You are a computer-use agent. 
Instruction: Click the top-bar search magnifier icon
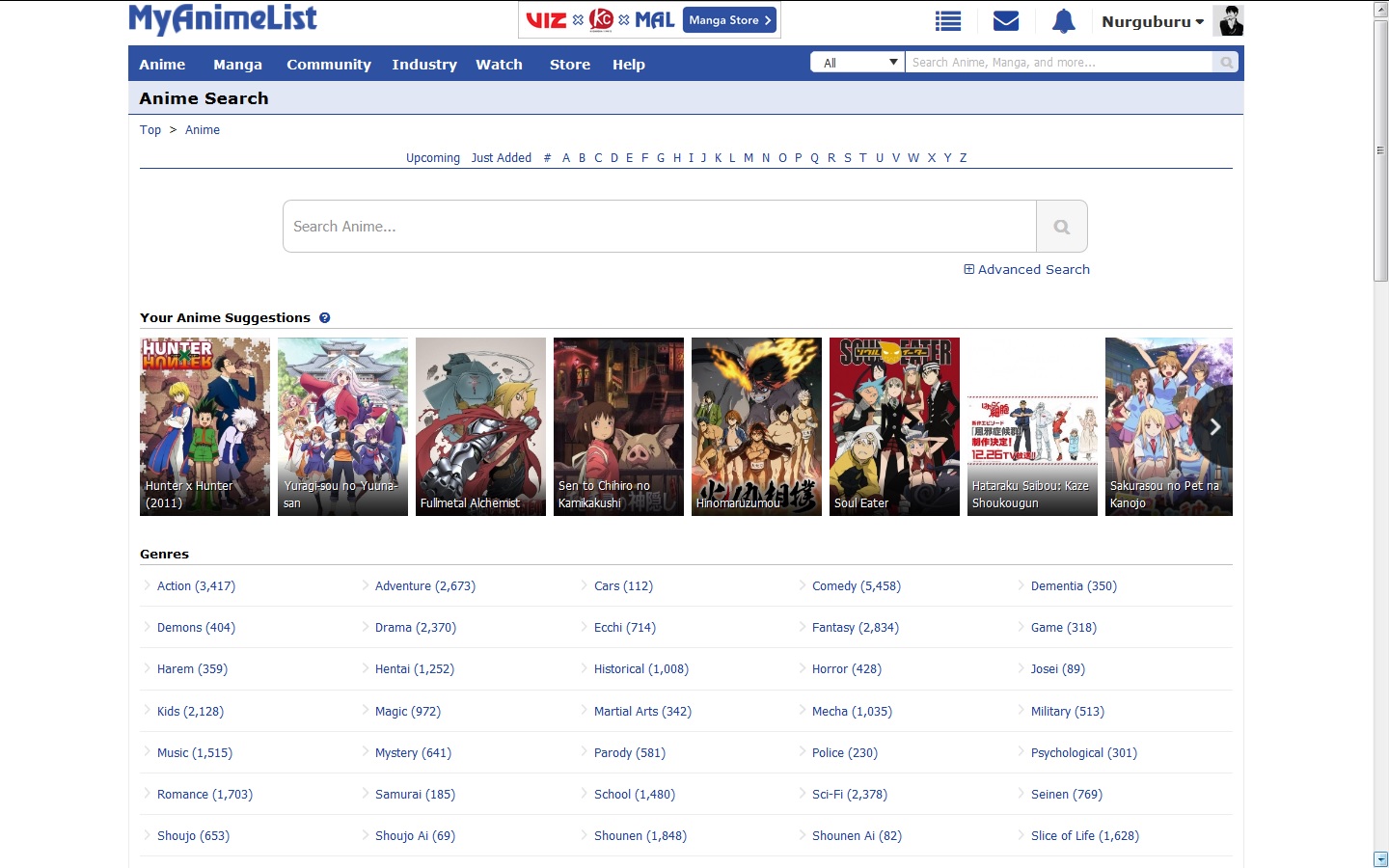(x=1226, y=63)
